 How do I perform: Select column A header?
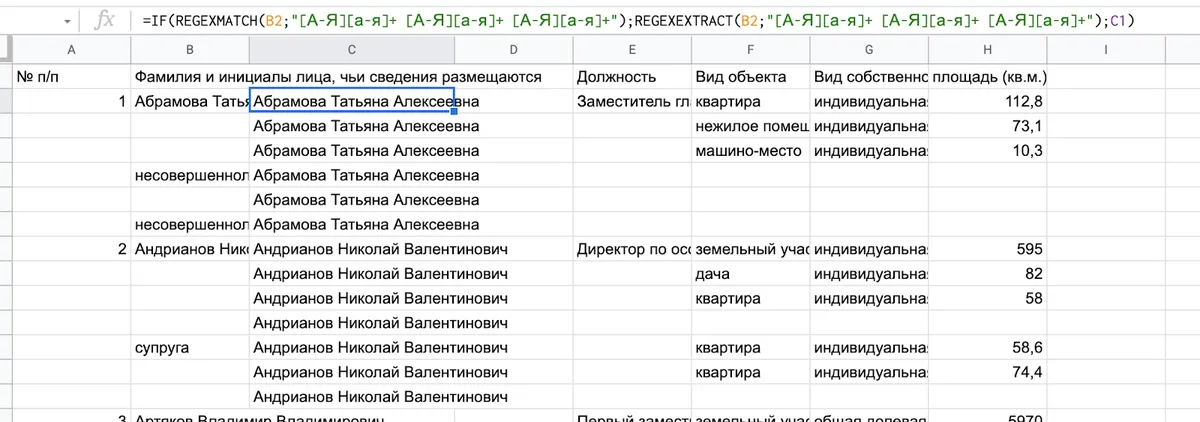[x=70, y=50]
